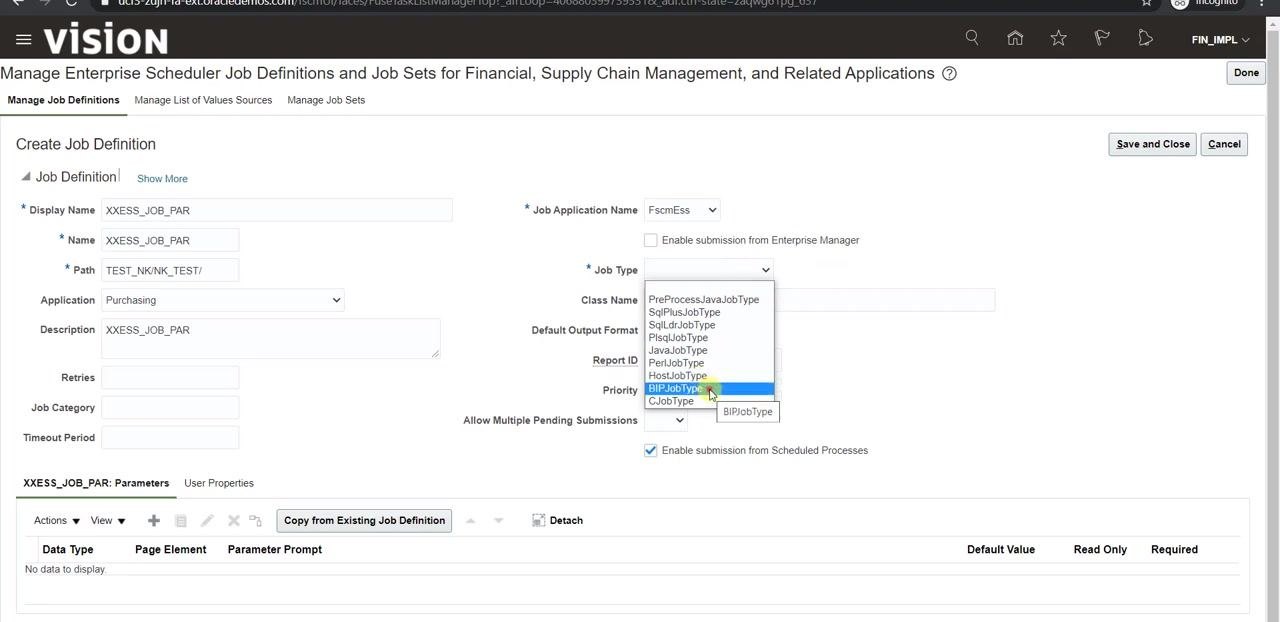Screen dimensions: 1280x622
Task: Move parameter up arrow icon
Action: (x=470, y=520)
